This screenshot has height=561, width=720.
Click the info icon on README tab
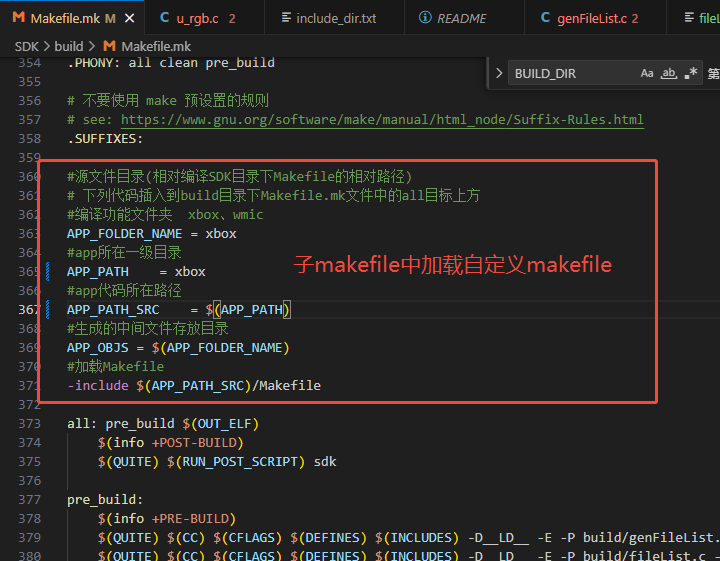(x=425, y=17)
